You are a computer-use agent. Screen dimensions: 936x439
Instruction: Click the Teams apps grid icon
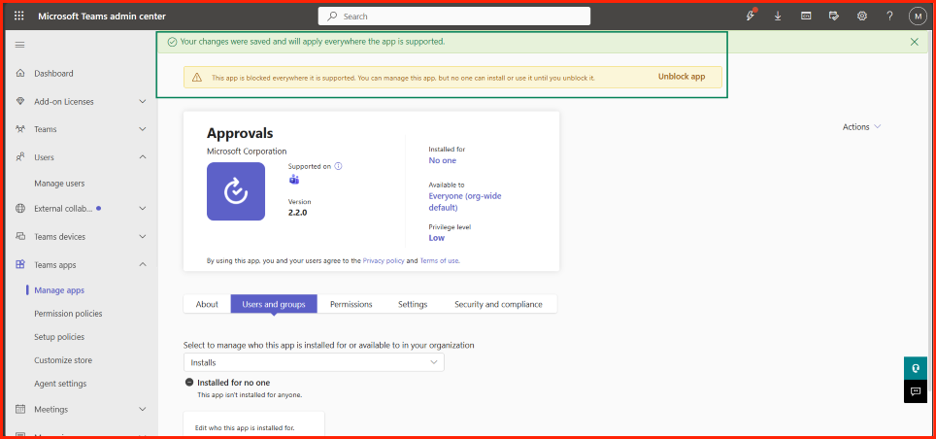pos(20,264)
